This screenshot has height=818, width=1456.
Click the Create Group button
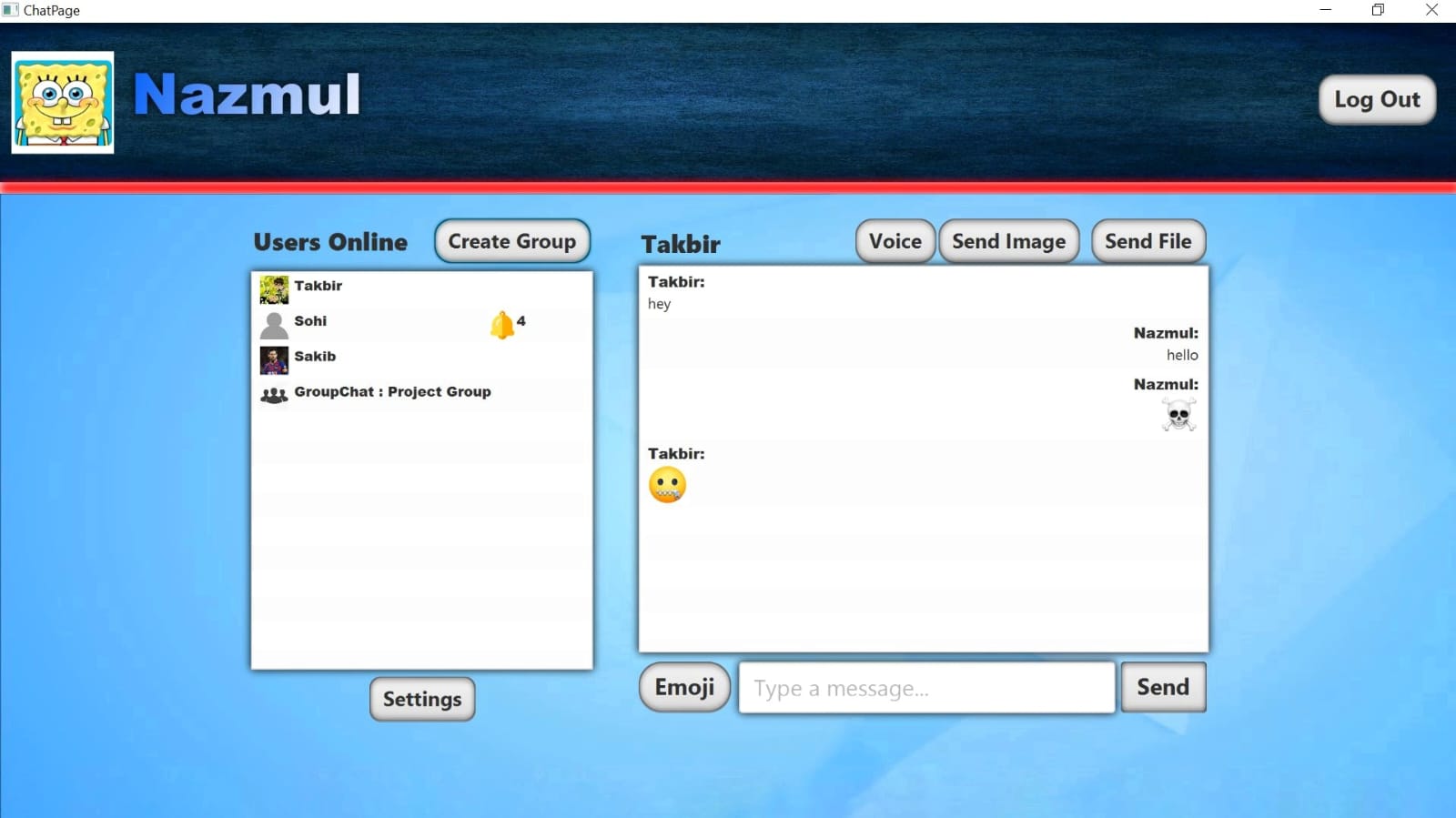point(511,241)
